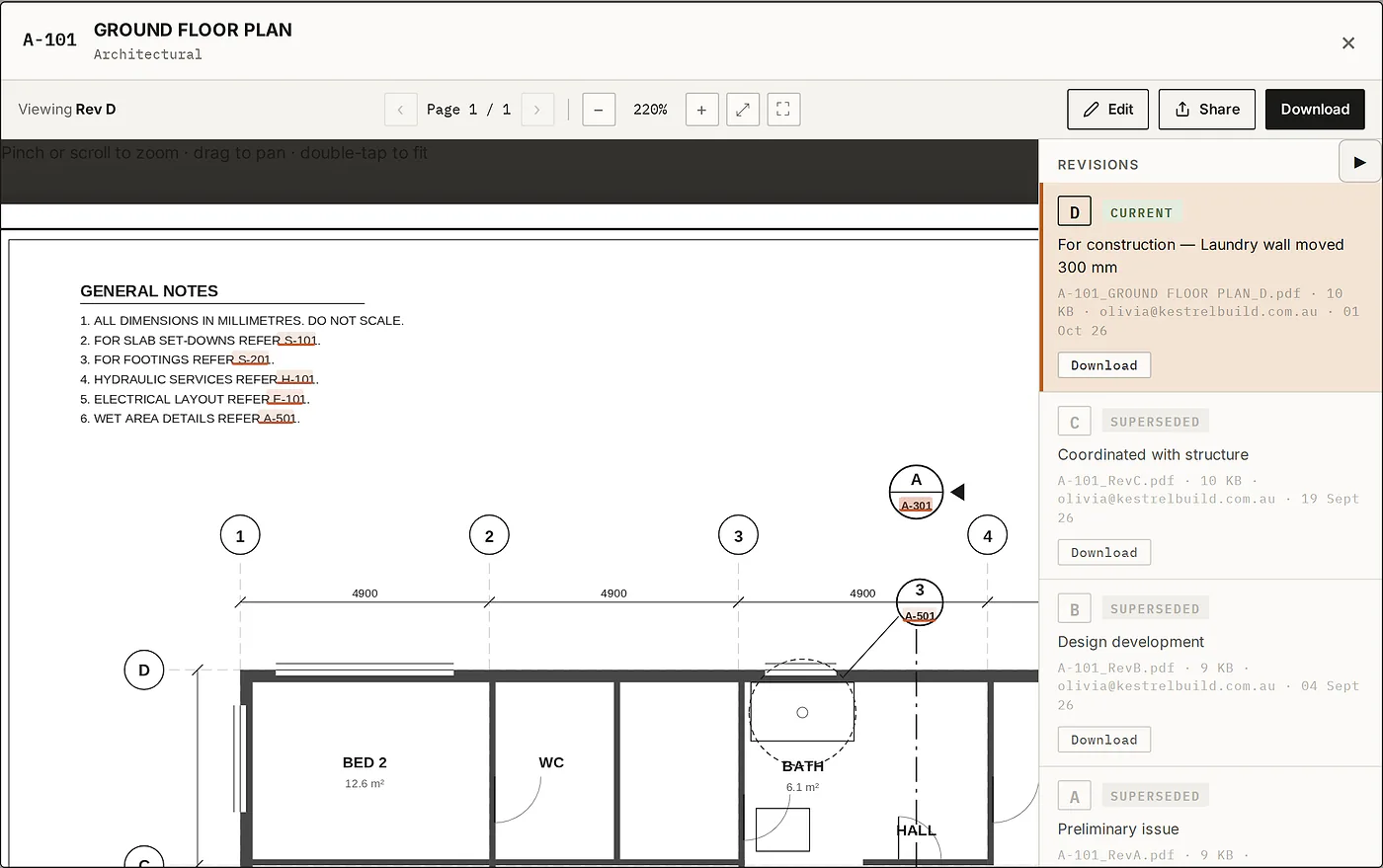1383x868 pixels.
Task: Toggle fullscreen view of the drawing
Action: (783, 110)
